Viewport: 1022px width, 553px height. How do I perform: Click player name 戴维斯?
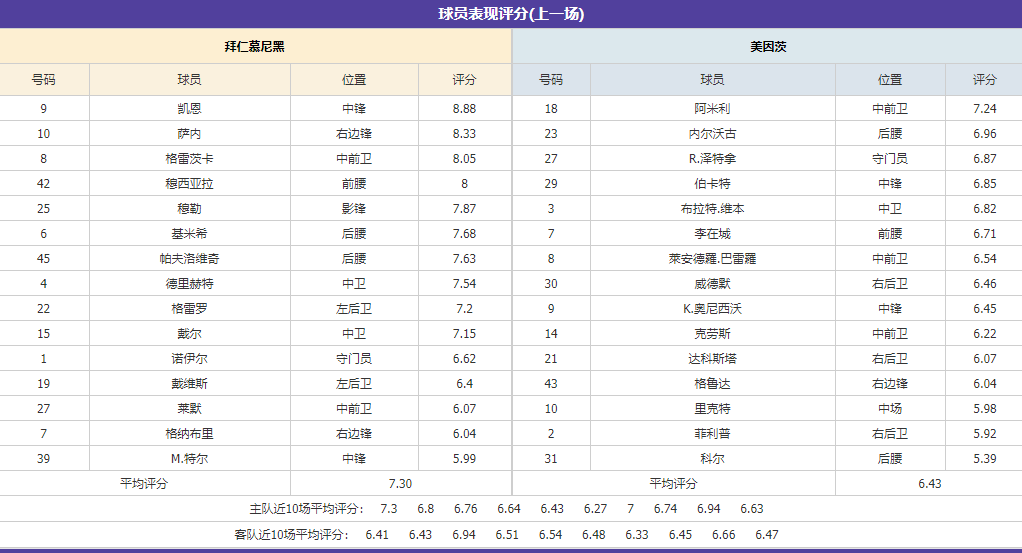[190, 383]
